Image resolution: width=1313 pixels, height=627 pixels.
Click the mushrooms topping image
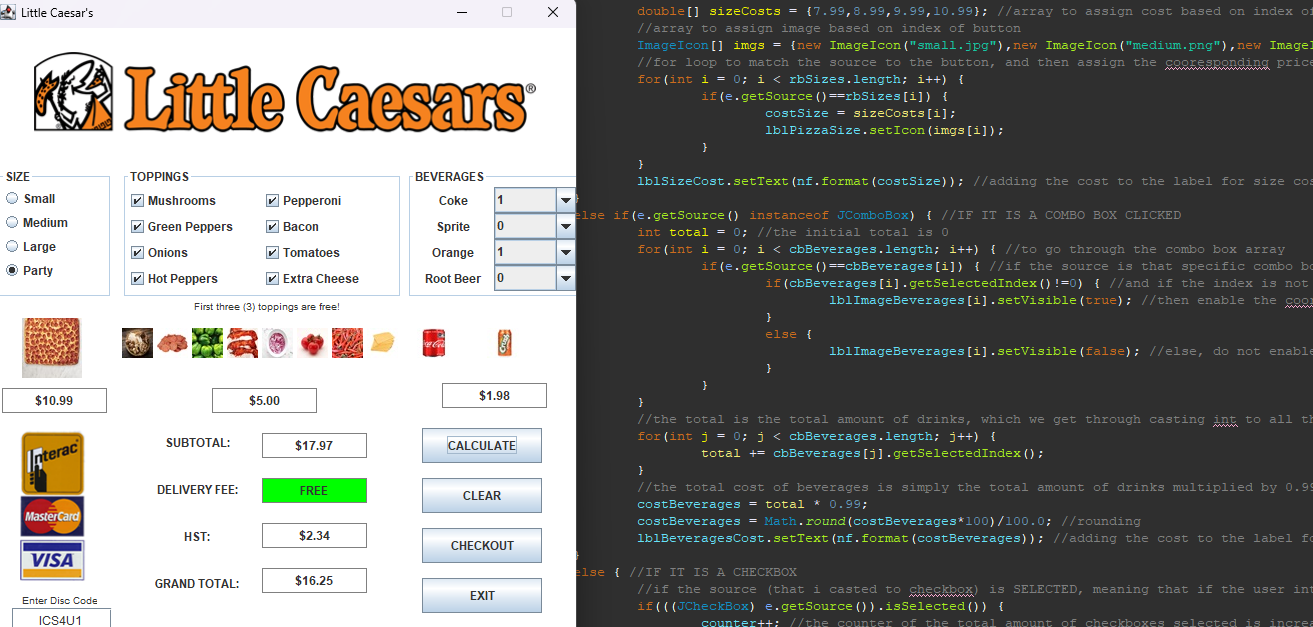click(x=137, y=343)
